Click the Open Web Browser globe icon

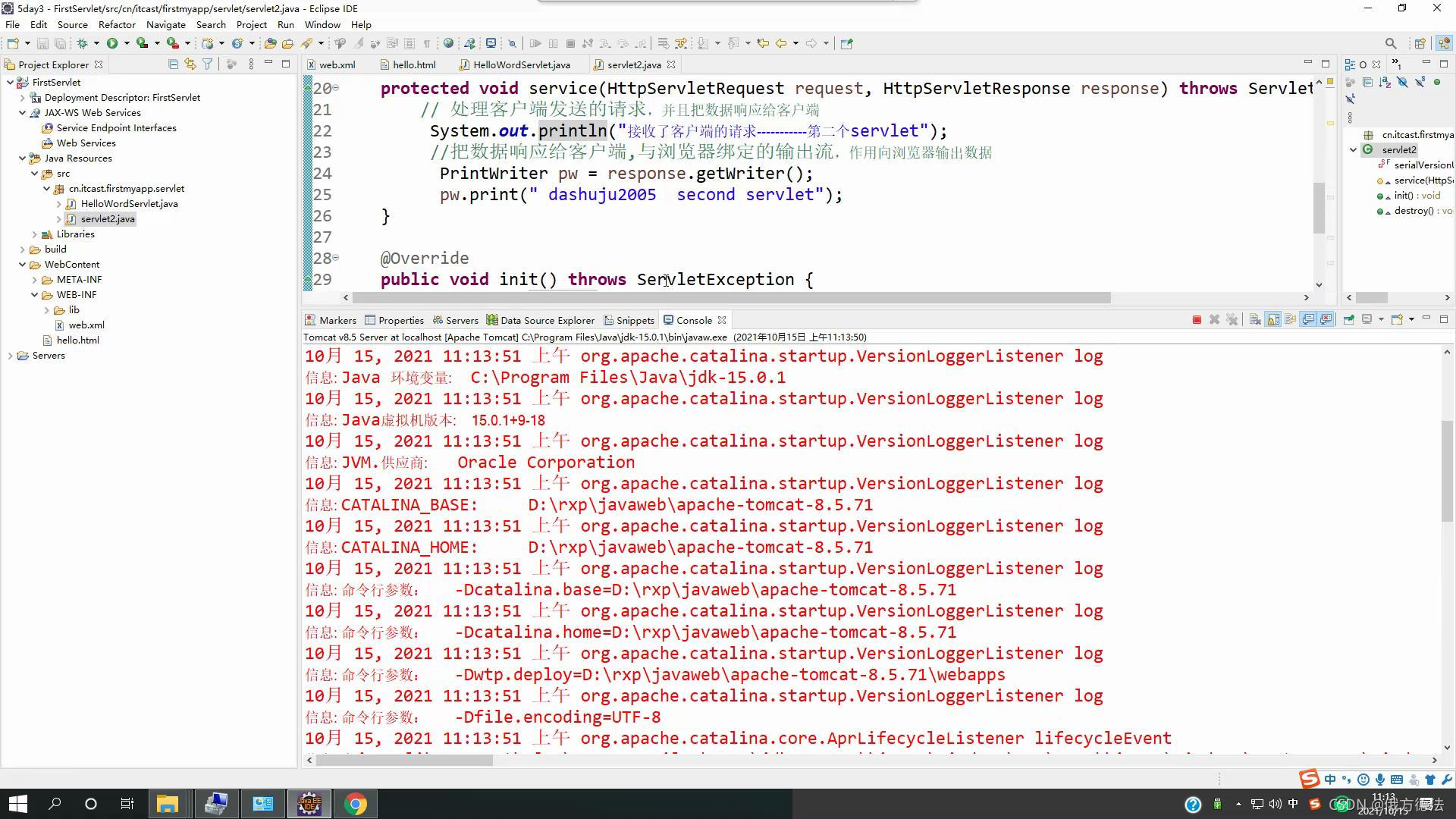(x=448, y=43)
